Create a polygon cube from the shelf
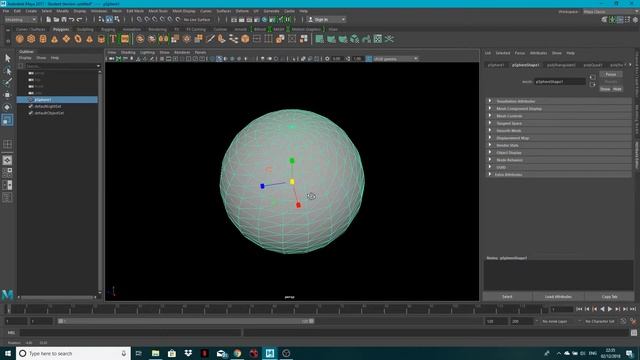640x360 pixels. 31,39
